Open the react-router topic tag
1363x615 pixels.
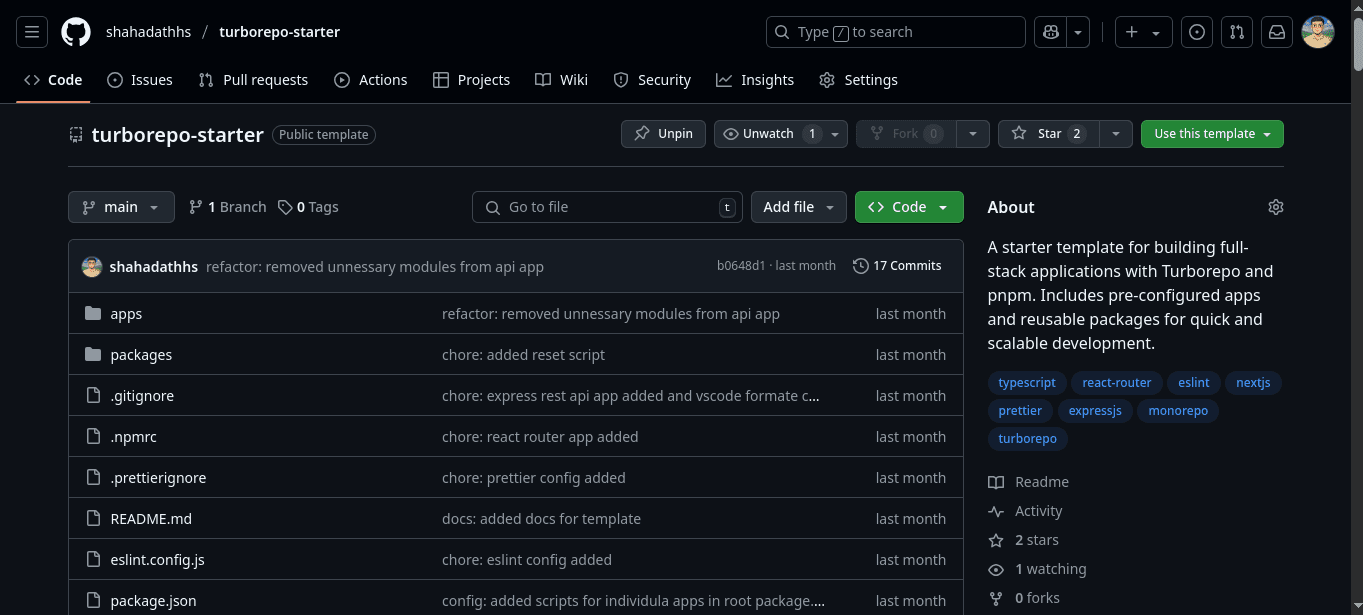pyautogui.click(x=1116, y=383)
